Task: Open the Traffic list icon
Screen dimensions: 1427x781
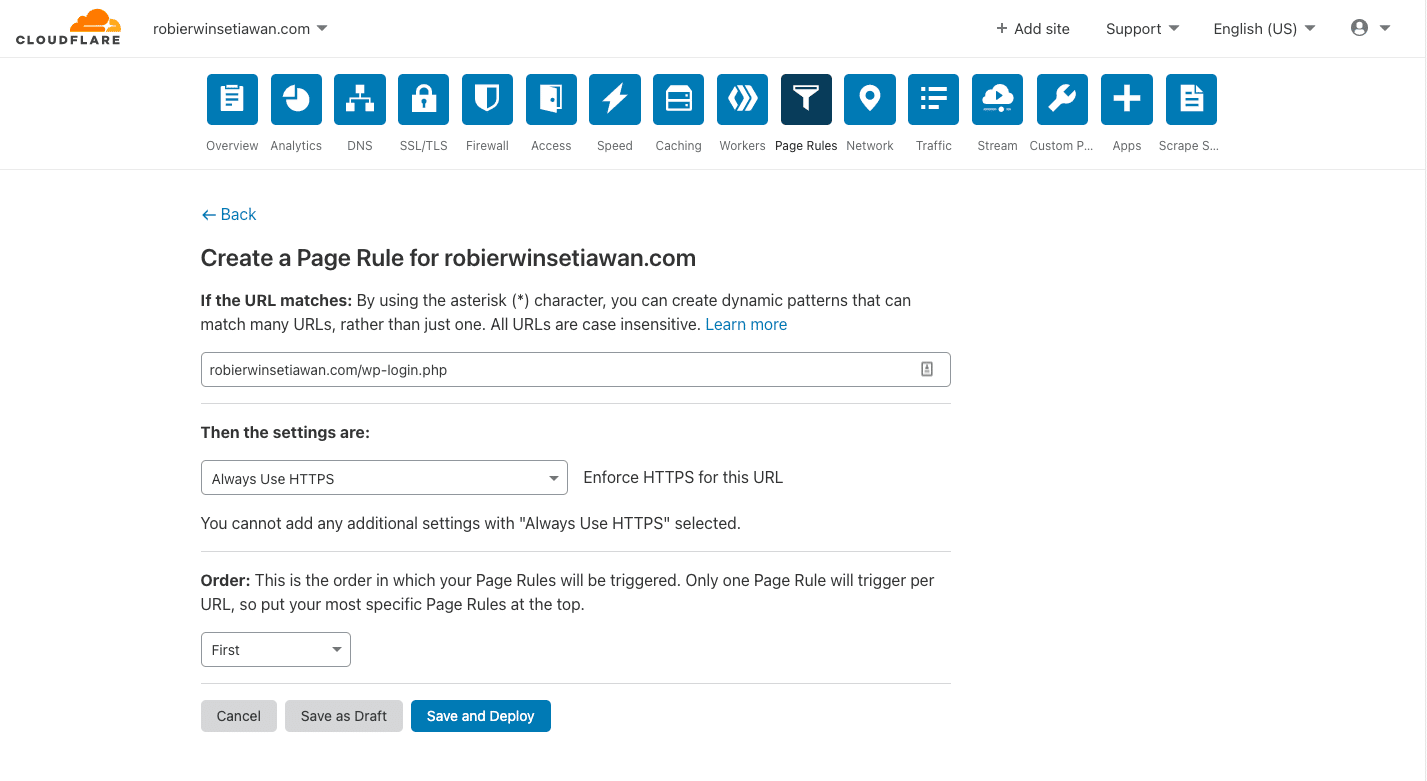Action: click(x=934, y=99)
